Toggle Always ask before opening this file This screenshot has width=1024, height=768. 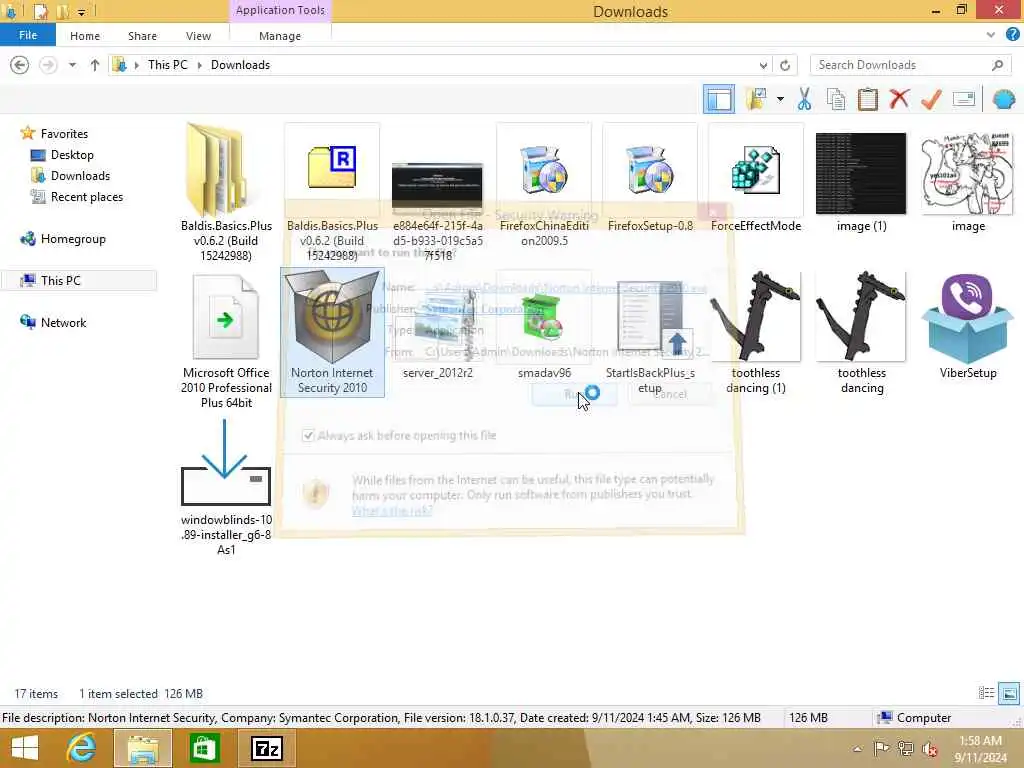coord(308,436)
